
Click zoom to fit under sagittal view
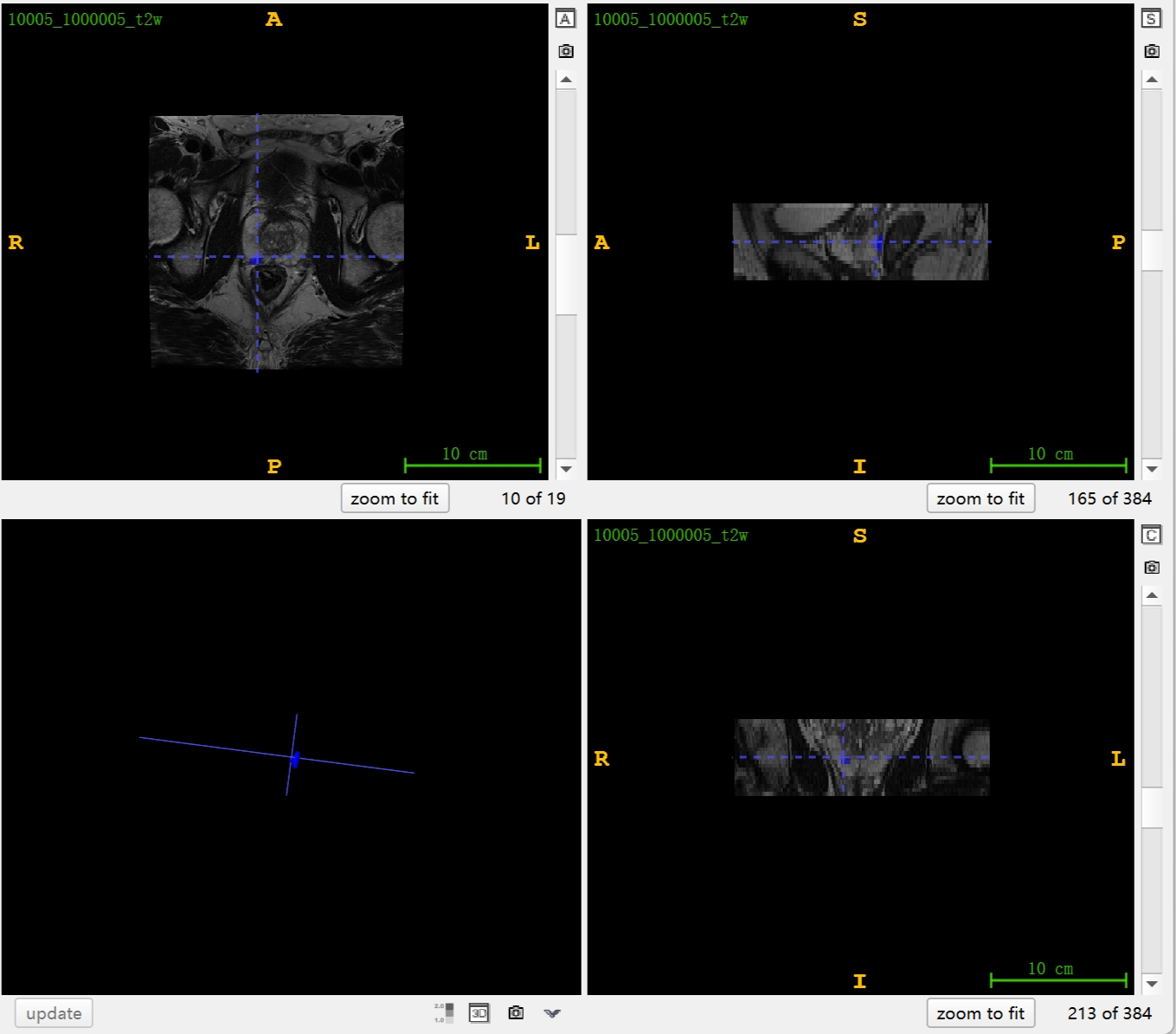coord(980,498)
